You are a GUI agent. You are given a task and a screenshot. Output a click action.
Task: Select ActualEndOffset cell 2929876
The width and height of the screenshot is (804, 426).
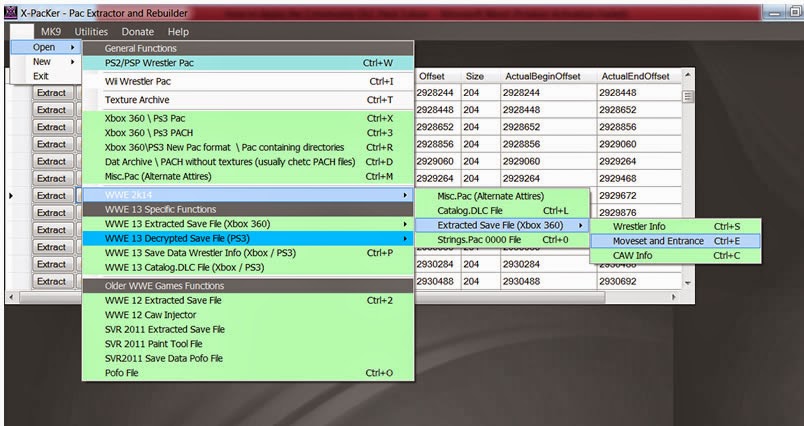(x=639, y=213)
